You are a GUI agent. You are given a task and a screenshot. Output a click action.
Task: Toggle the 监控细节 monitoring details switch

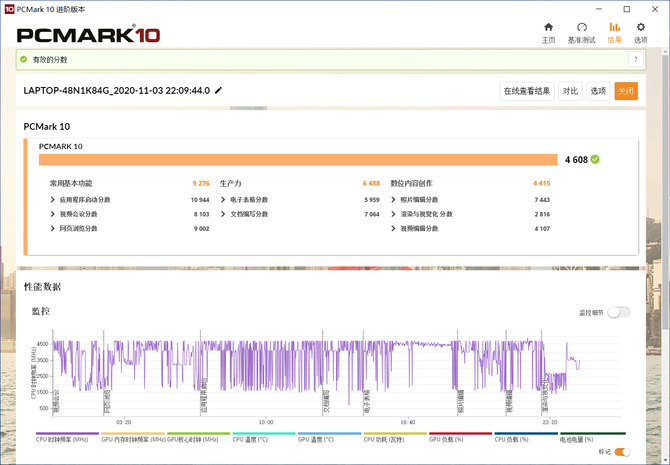tap(618, 312)
